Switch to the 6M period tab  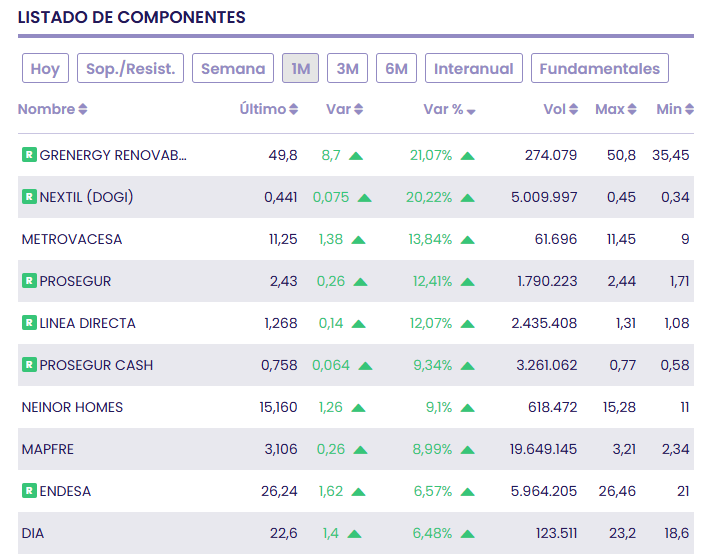(397, 68)
